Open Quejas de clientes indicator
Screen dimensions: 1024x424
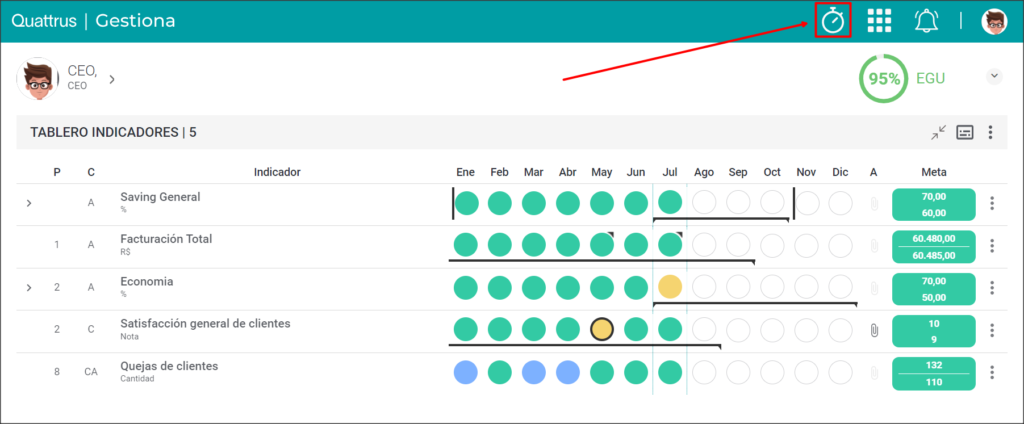169,366
